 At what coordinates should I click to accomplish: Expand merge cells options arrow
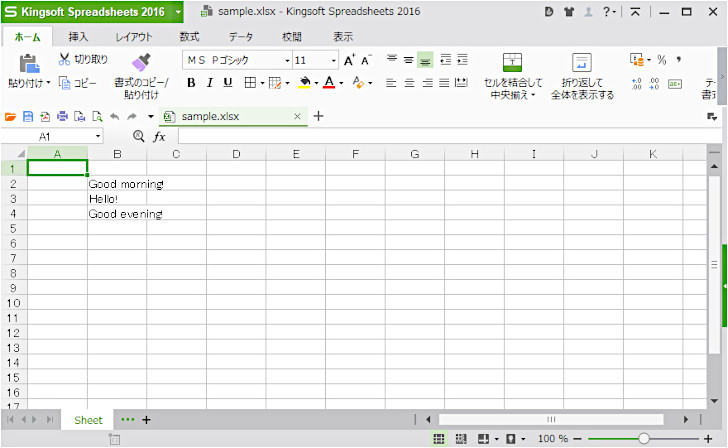pyautogui.click(x=533, y=95)
